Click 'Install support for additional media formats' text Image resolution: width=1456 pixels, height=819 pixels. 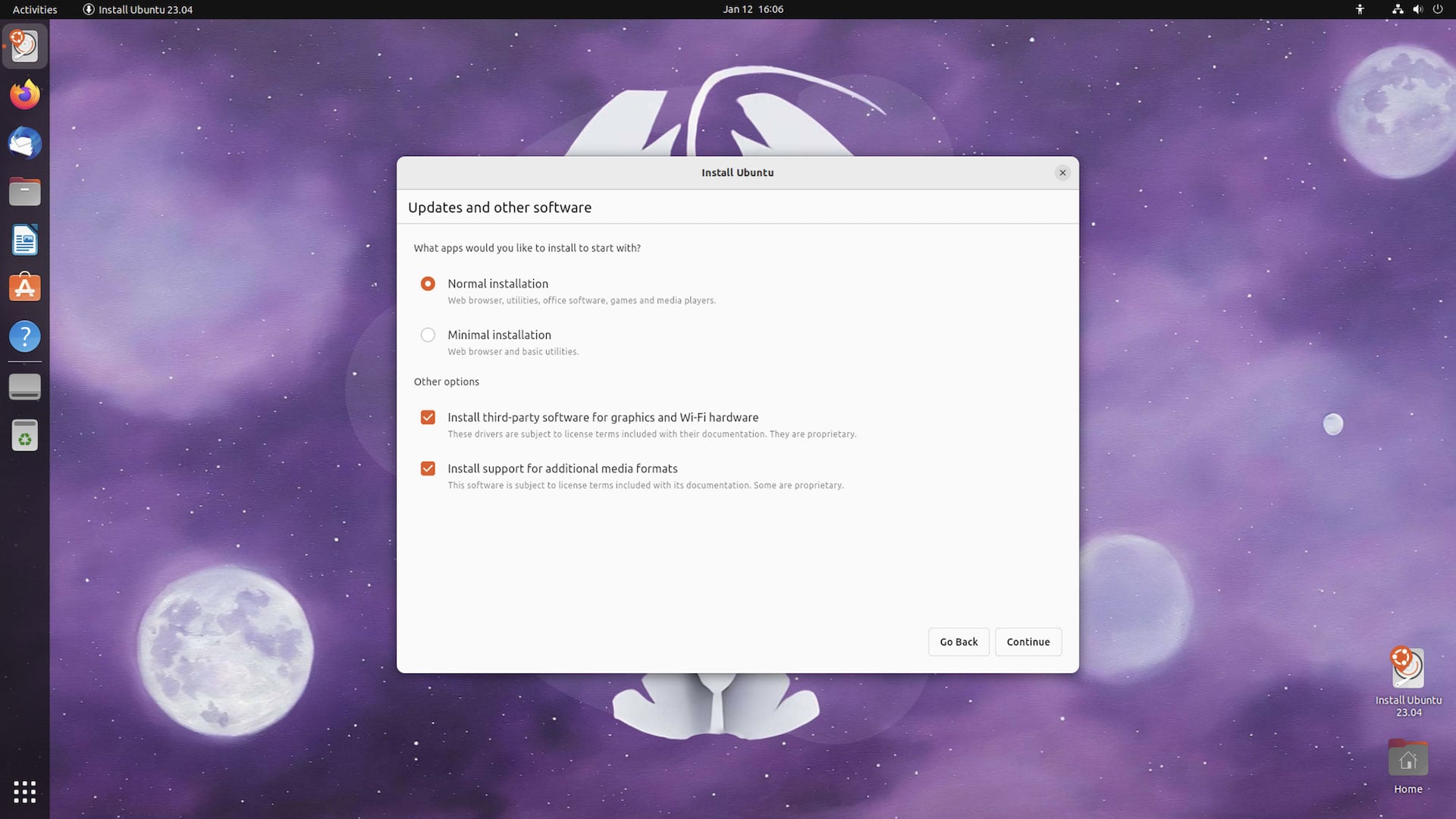[563, 469]
